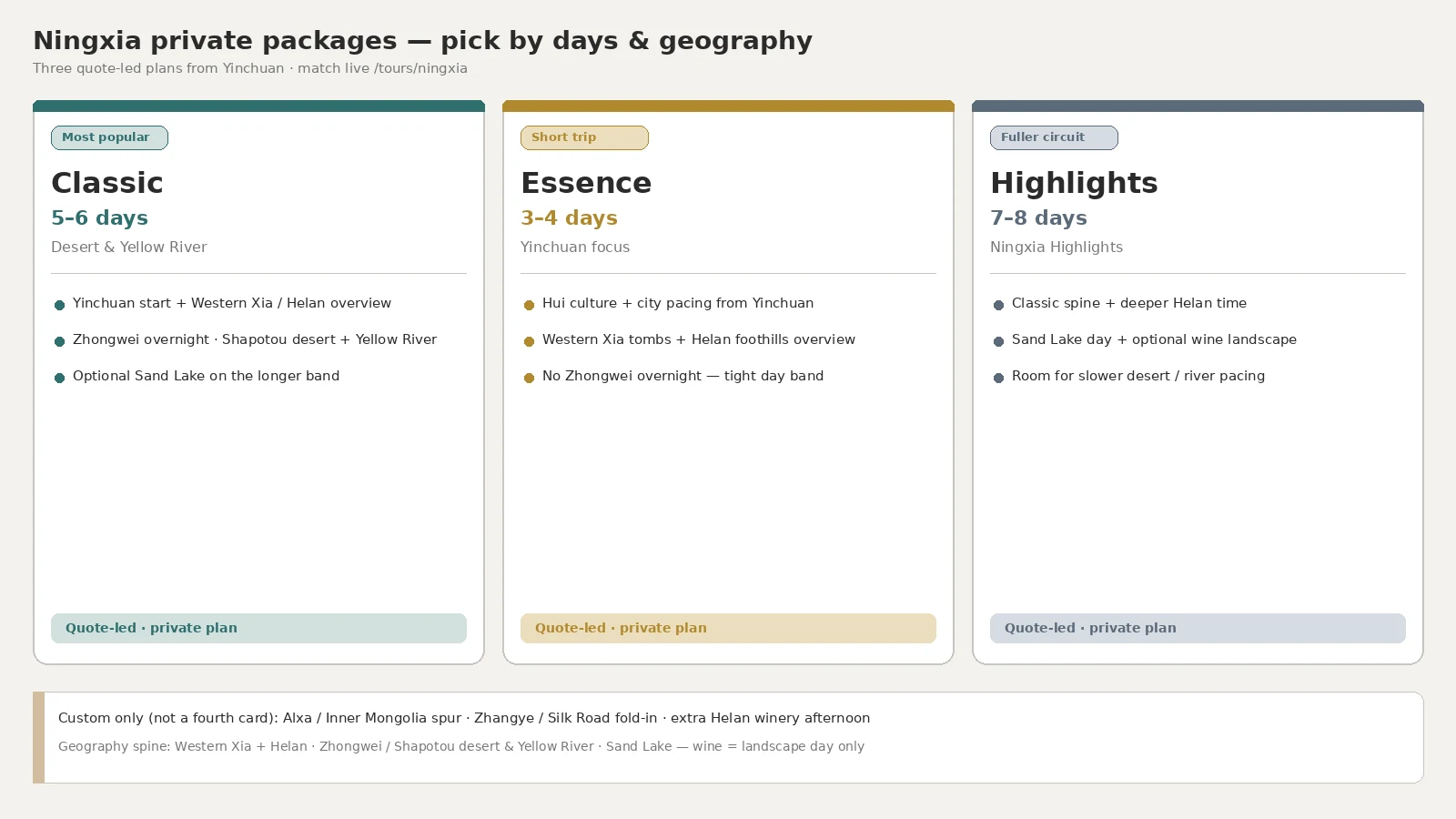The width and height of the screenshot is (1456, 819).
Task: Click the Ningxia Highlights subtitle
Action: pyautogui.click(x=1057, y=248)
